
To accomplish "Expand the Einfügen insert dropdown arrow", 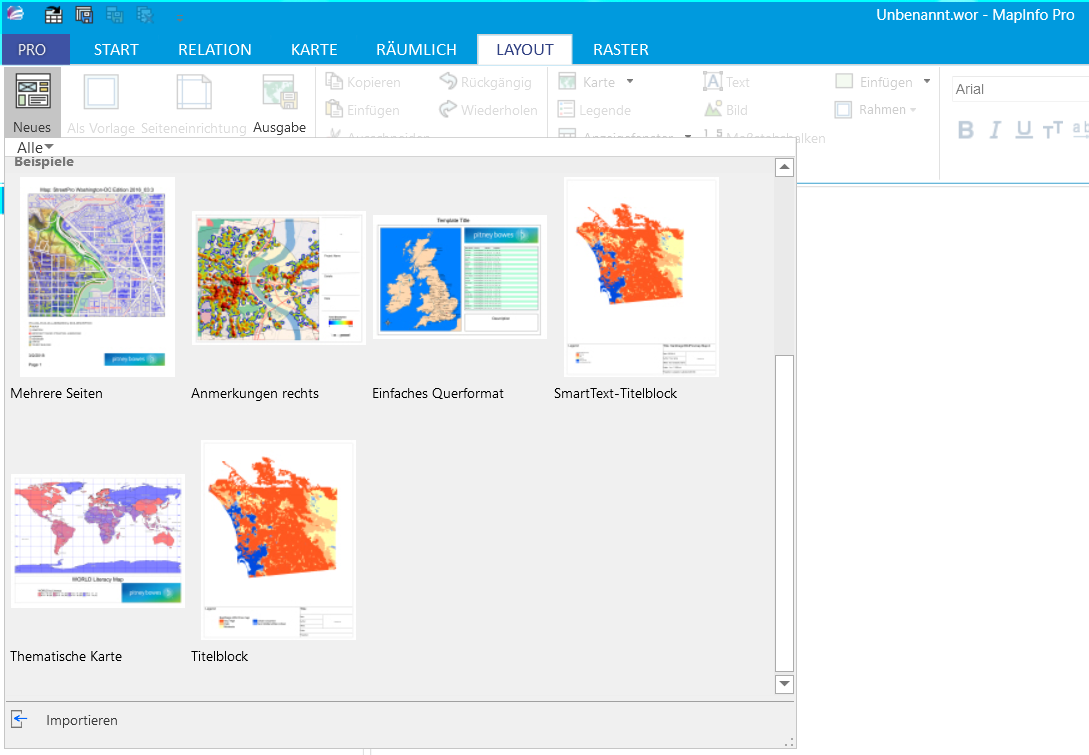I will click(926, 81).
